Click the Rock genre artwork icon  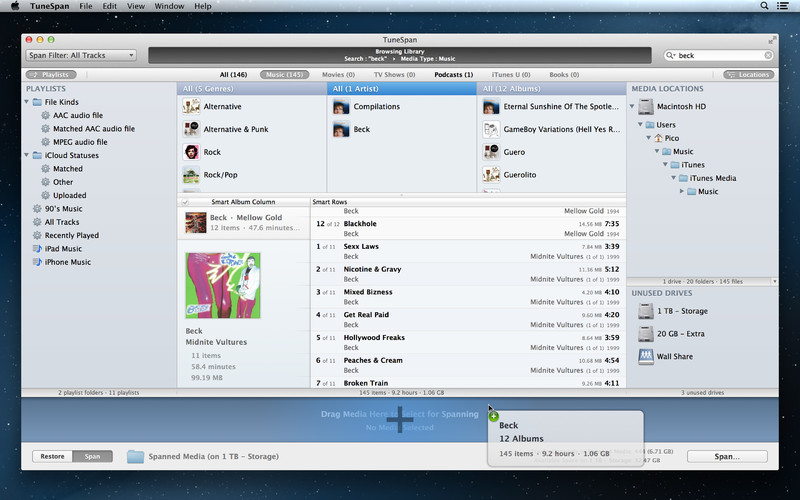click(x=191, y=152)
